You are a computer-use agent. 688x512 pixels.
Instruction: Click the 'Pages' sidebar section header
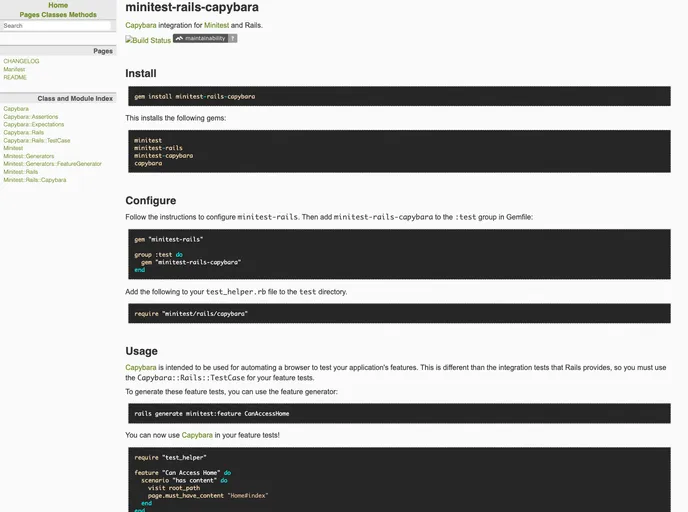click(103, 51)
